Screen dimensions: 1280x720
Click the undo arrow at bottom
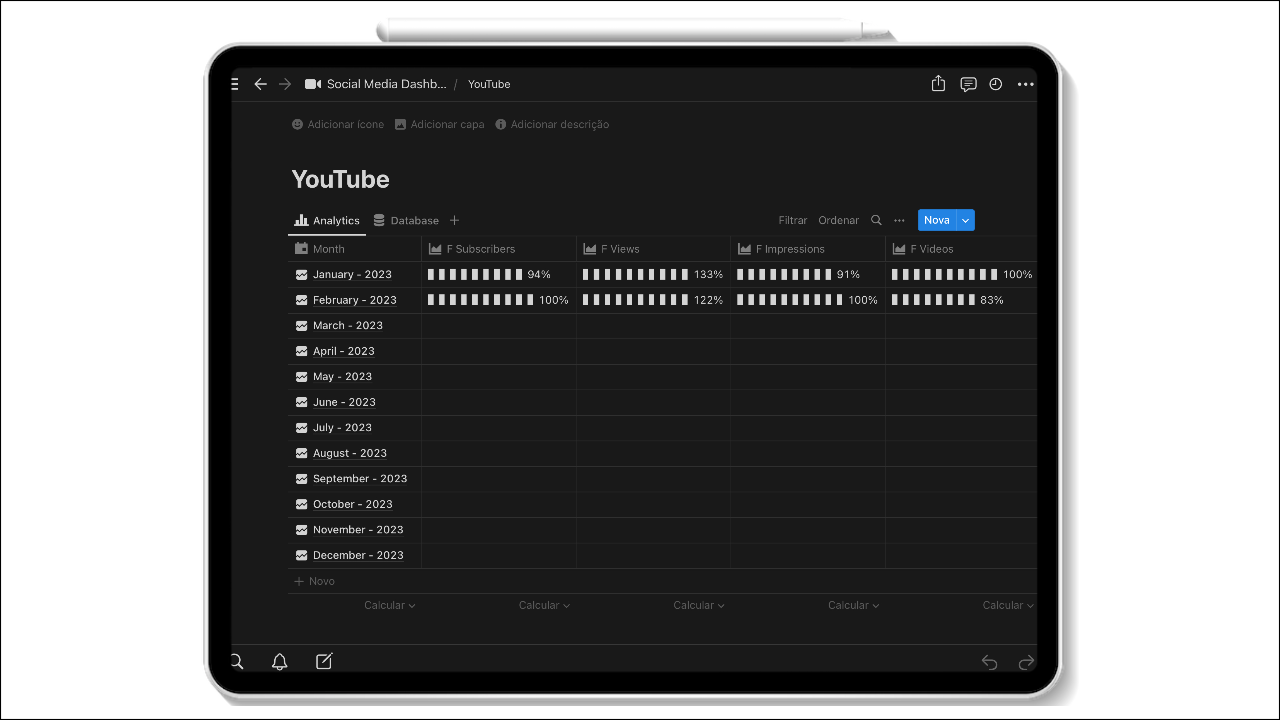pyautogui.click(x=989, y=662)
